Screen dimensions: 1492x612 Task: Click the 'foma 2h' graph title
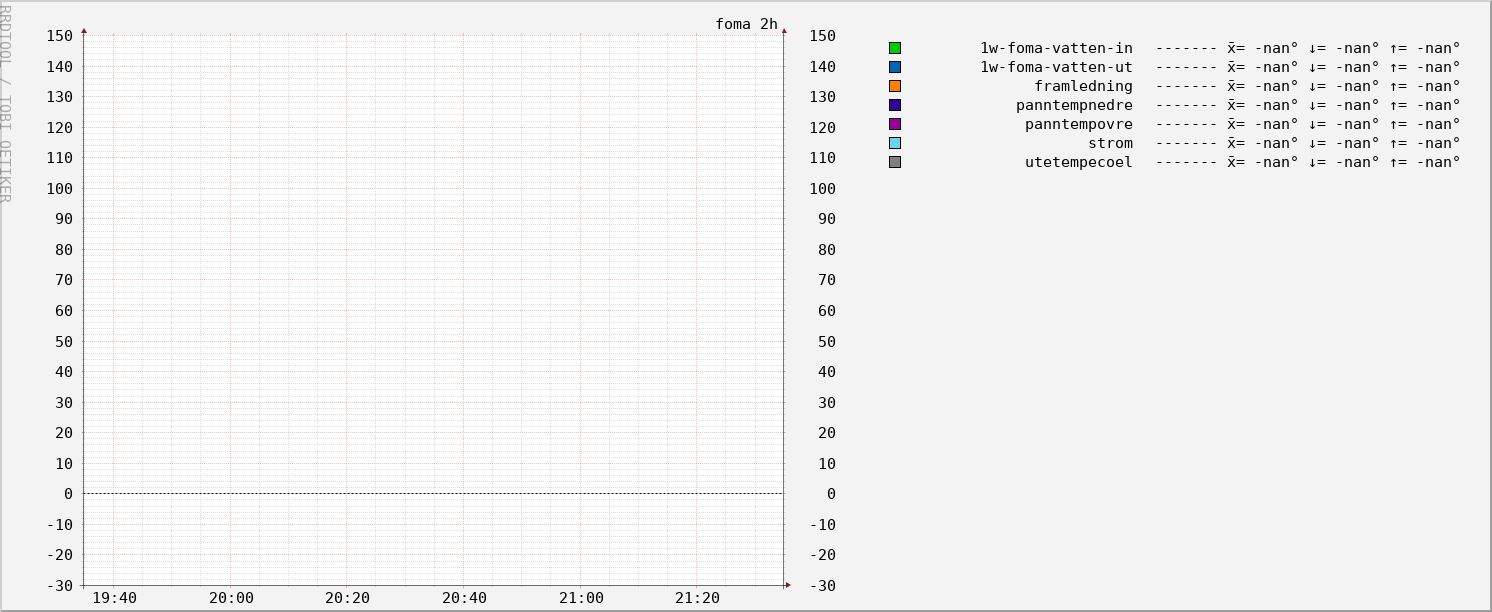(x=746, y=24)
